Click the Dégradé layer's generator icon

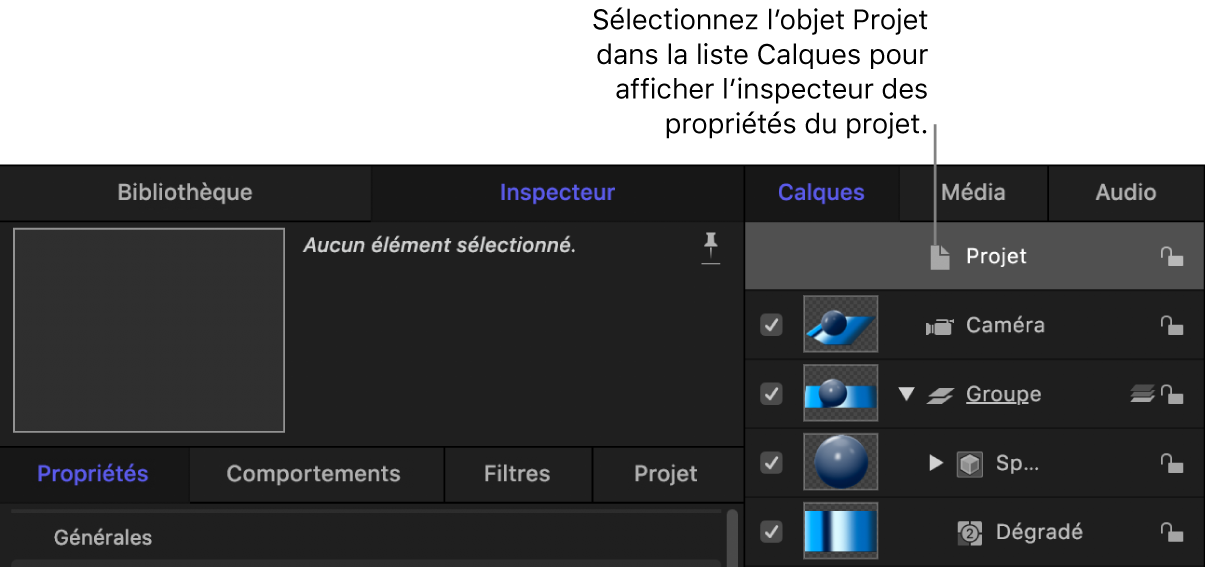coord(969,532)
